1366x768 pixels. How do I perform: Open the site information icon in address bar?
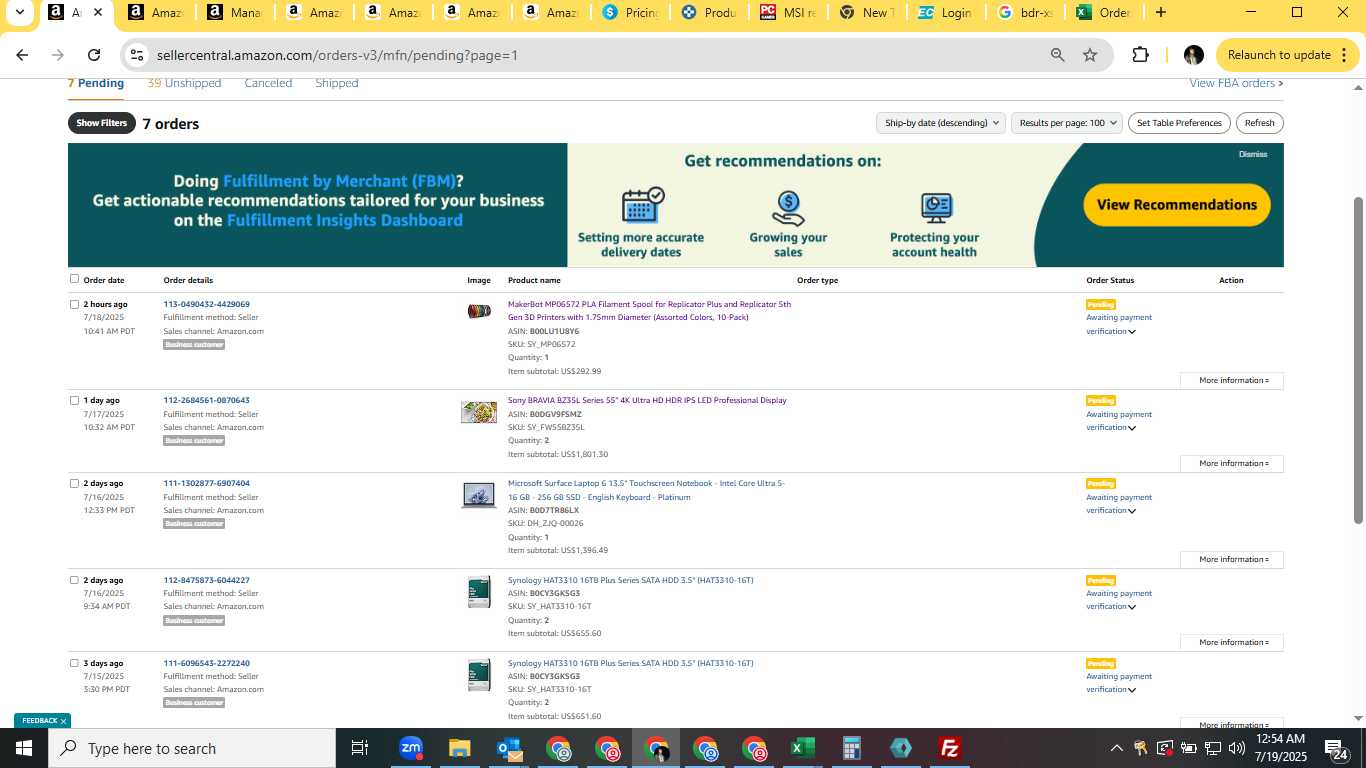(x=138, y=55)
